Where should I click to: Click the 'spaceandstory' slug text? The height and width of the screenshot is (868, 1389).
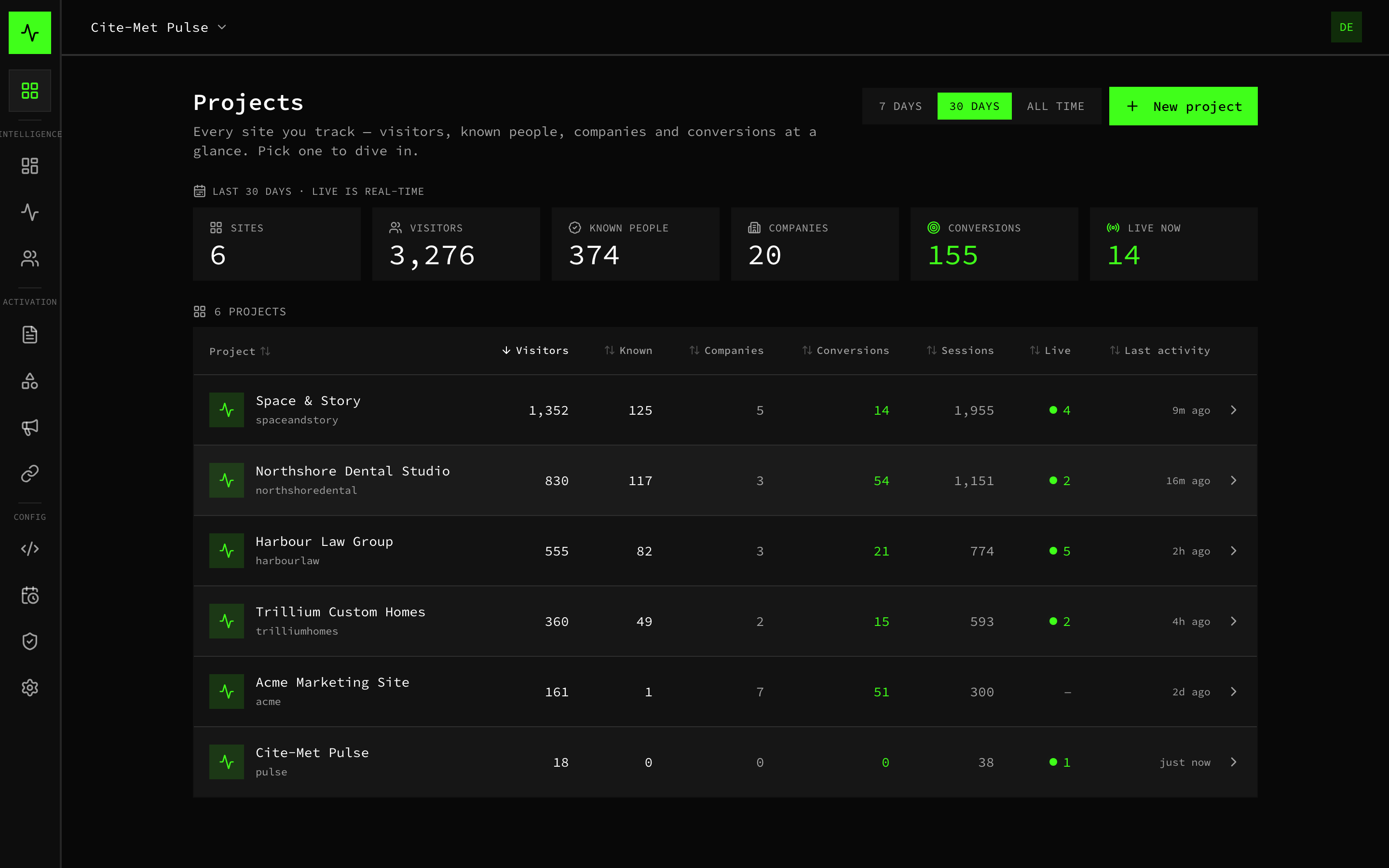coord(297,420)
